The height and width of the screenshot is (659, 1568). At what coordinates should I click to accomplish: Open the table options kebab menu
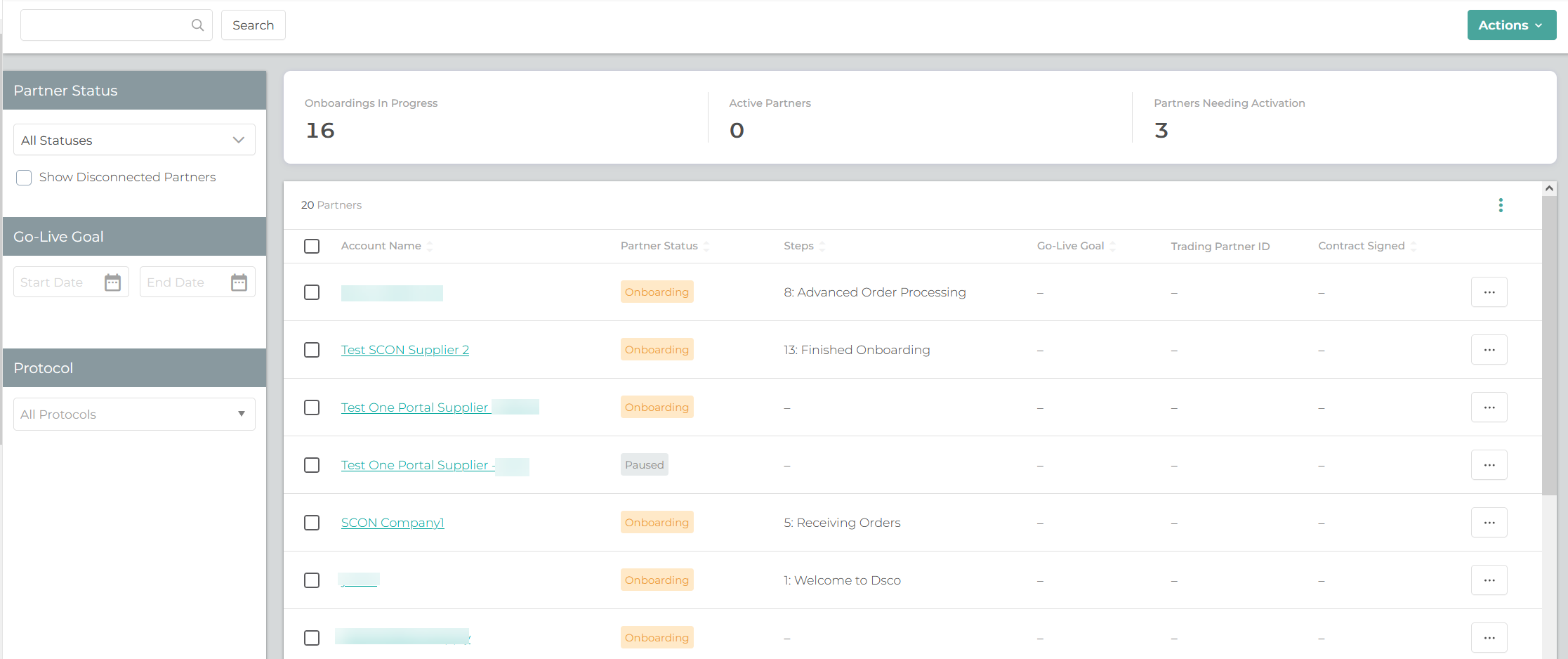click(x=1501, y=204)
